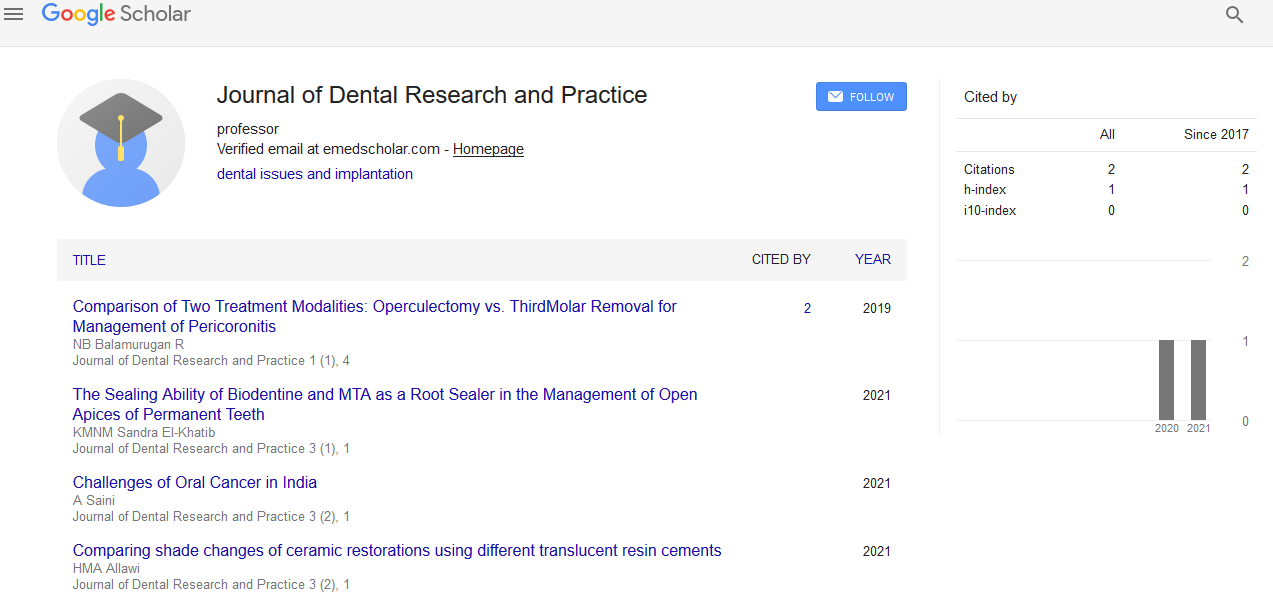Open the dental issues and implantation interest

[314, 174]
